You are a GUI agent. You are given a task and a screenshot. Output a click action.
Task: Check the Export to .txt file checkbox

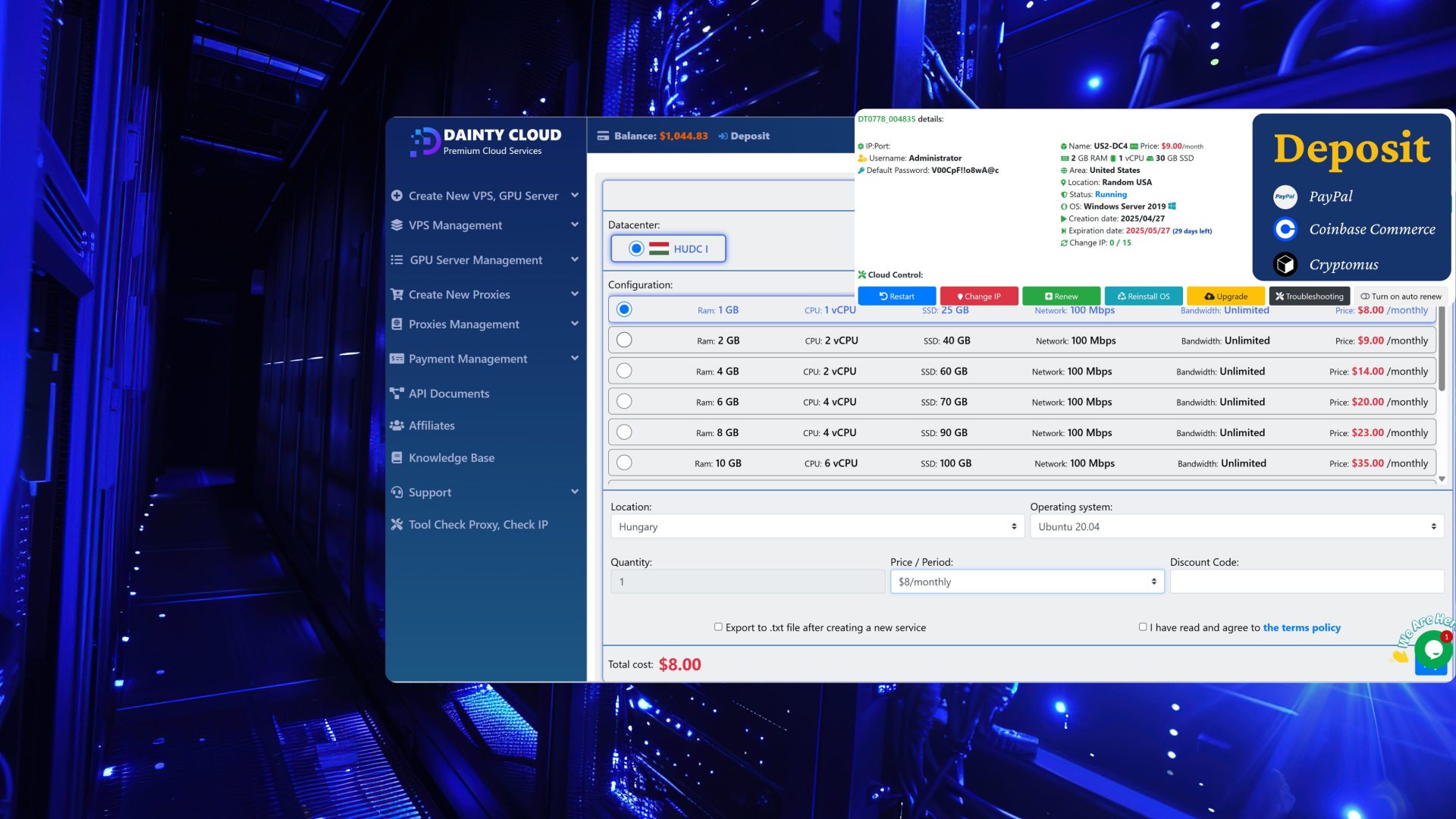tap(718, 627)
